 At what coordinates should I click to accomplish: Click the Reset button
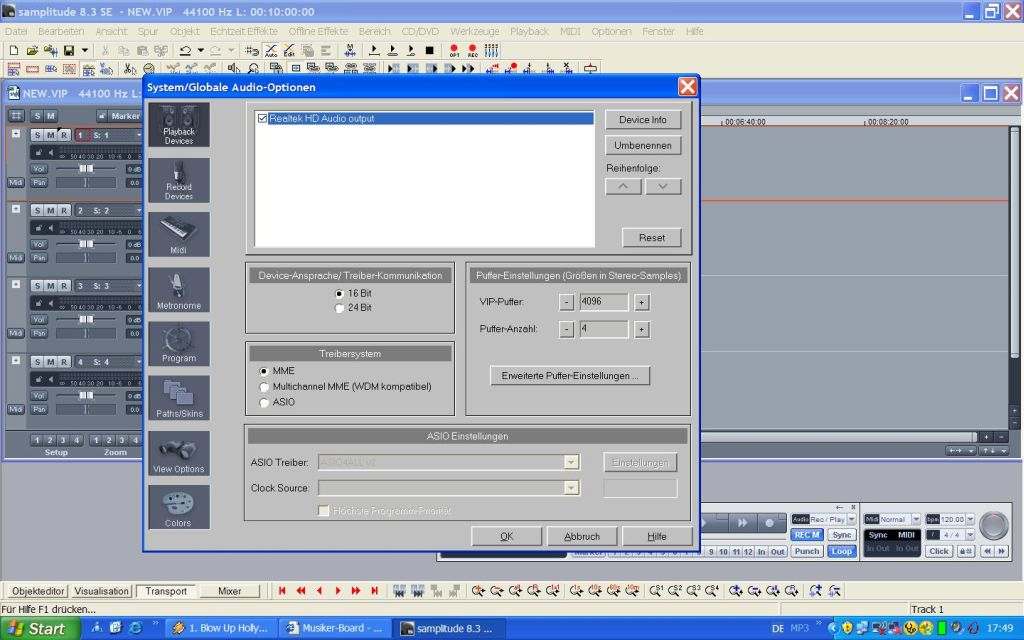tap(651, 238)
